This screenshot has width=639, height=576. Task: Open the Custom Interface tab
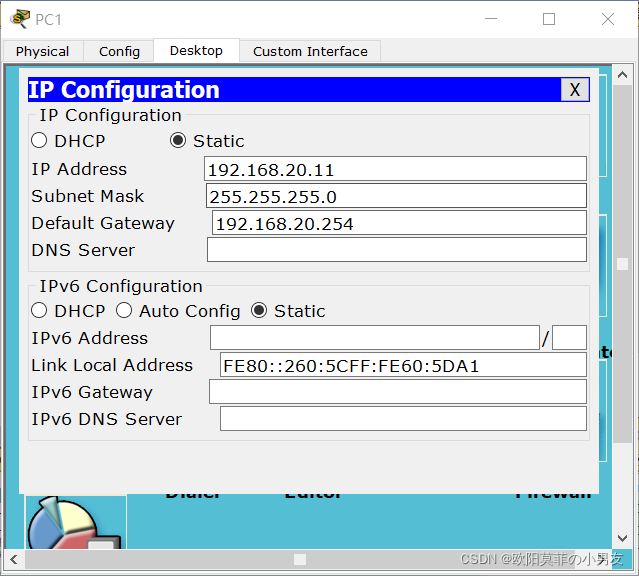[310, 51]
